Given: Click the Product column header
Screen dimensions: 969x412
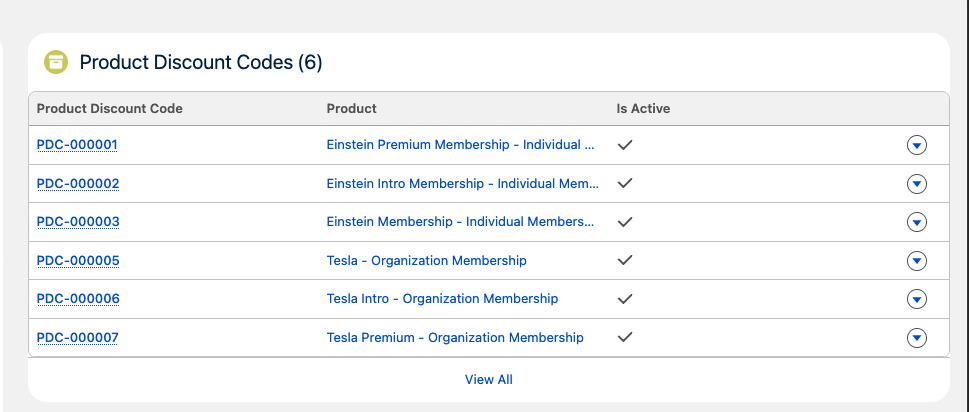Looking at the screenshot, I should [352, 109].
